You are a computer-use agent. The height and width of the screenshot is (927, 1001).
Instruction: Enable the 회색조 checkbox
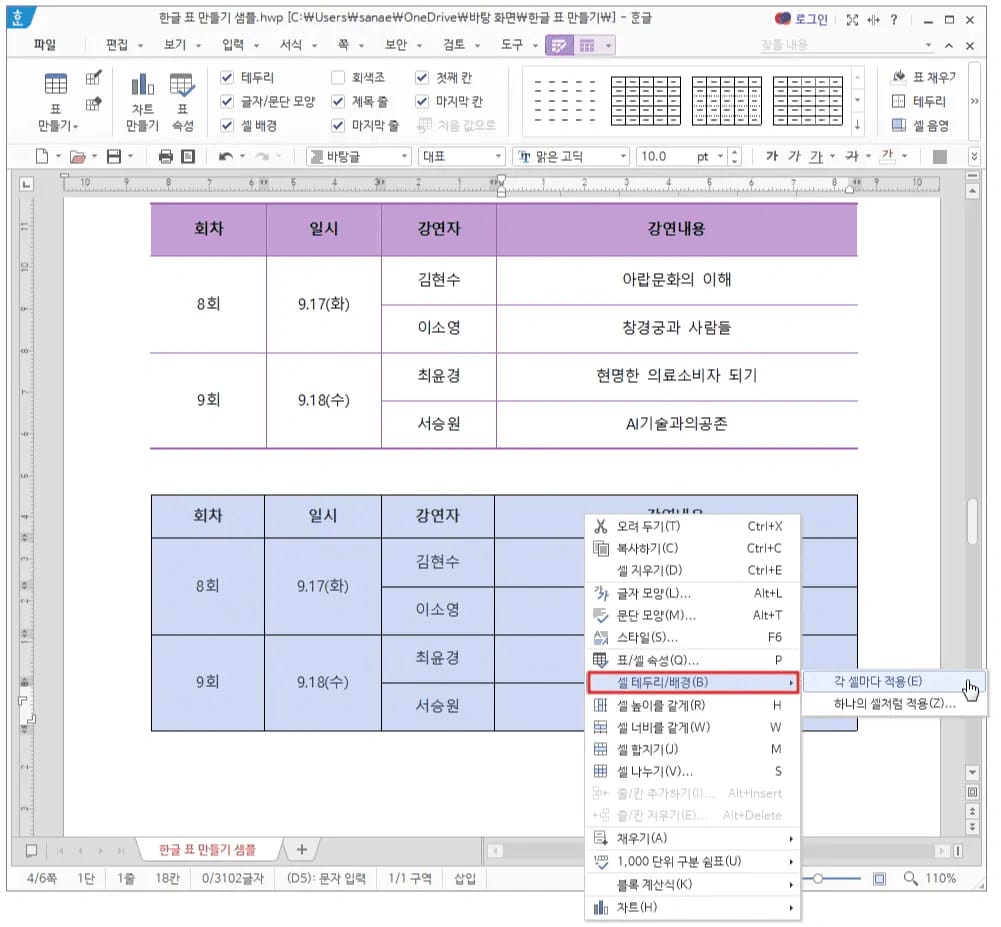pyautogui.click(x=339, y=77)
